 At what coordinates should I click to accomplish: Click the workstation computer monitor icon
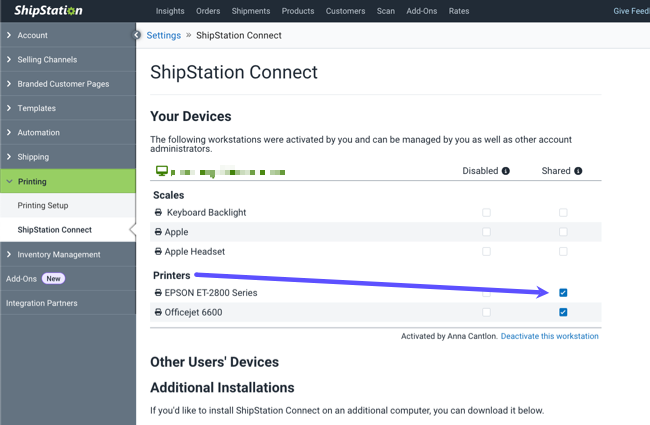coord(160,172)
